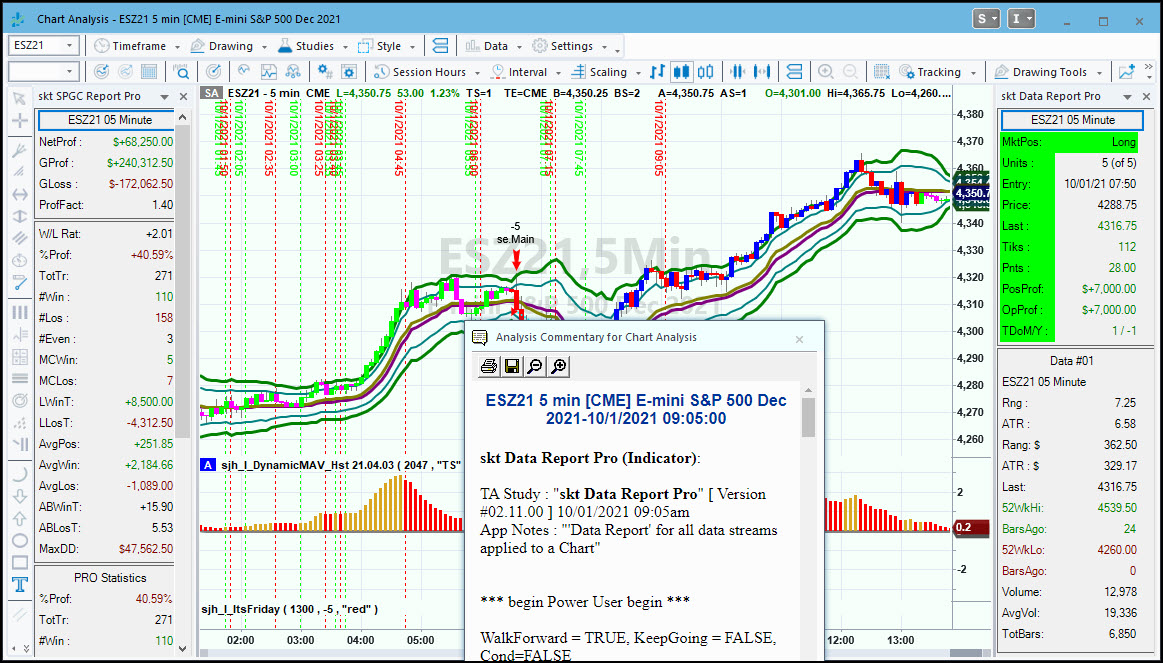Click the SPGC Report panel scrollbar thumb
Screen dimensions: 1163x663
[x=182, y=282]
